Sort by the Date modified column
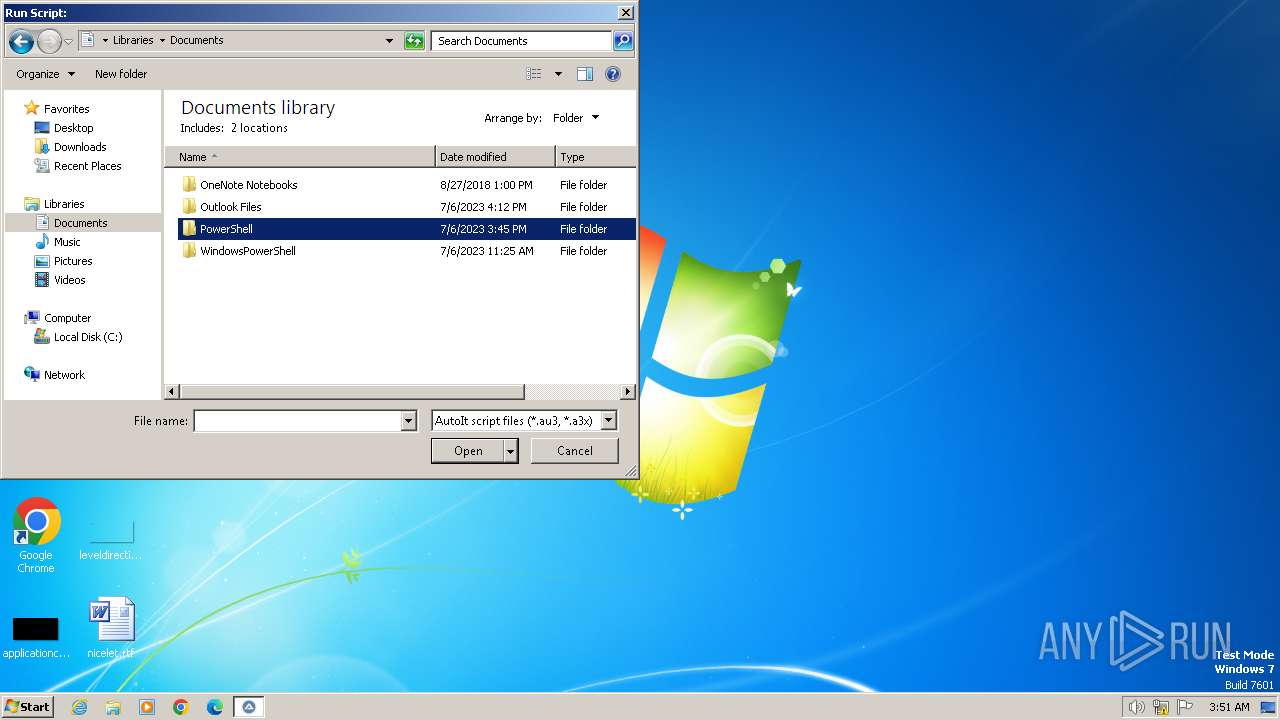This screenshot has height=720, width=1280. click(x=495, y=157)
